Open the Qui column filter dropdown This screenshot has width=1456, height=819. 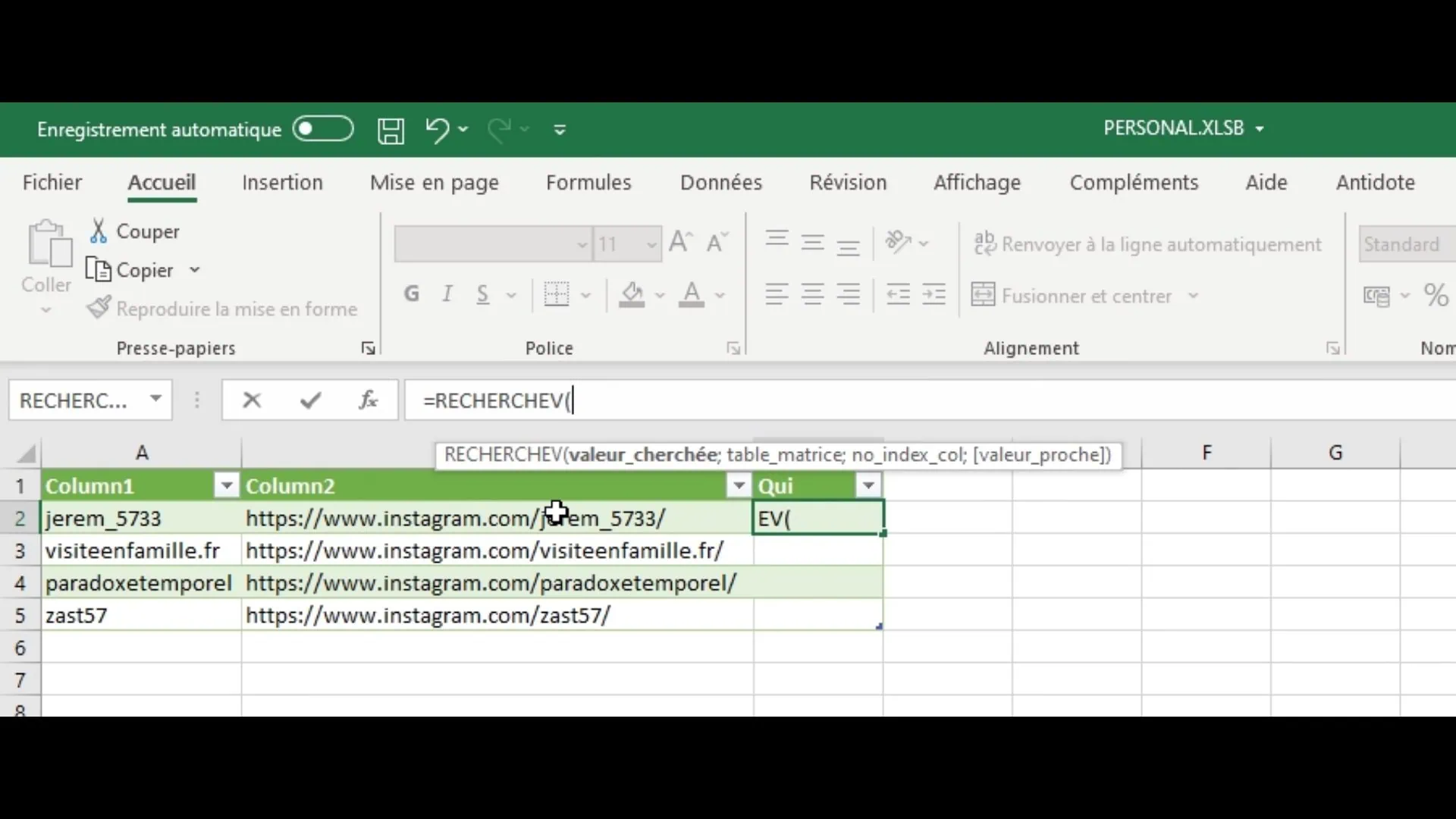[868, 485]
